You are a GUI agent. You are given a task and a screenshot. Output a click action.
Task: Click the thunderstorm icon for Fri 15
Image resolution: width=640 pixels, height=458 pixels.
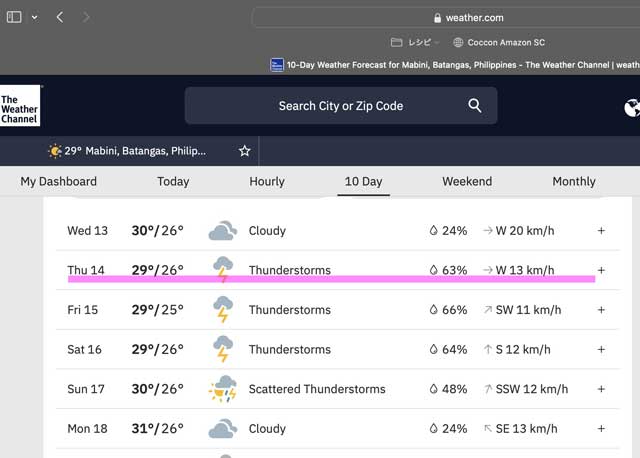pyautogui.click(x=222, y=310)
